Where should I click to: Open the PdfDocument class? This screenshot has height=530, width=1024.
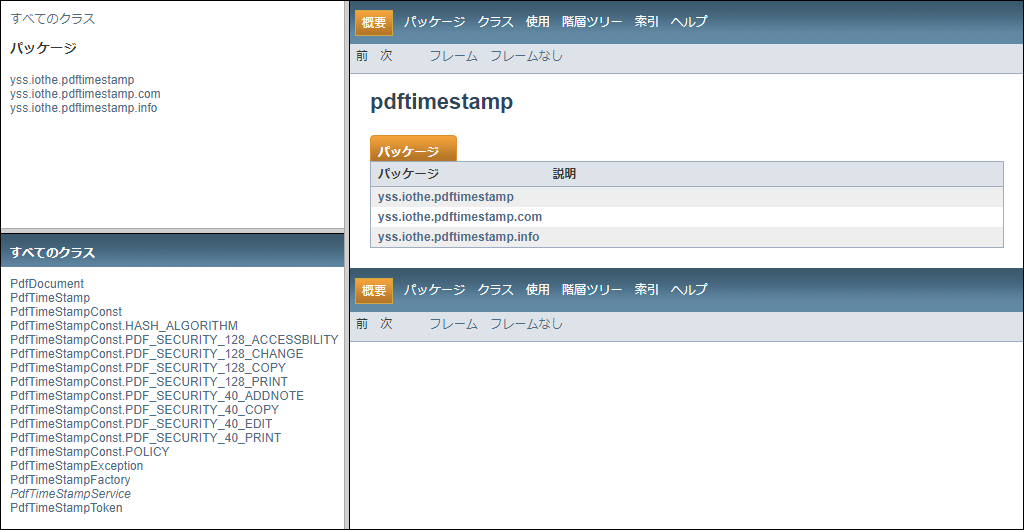(x=47, y=284)
